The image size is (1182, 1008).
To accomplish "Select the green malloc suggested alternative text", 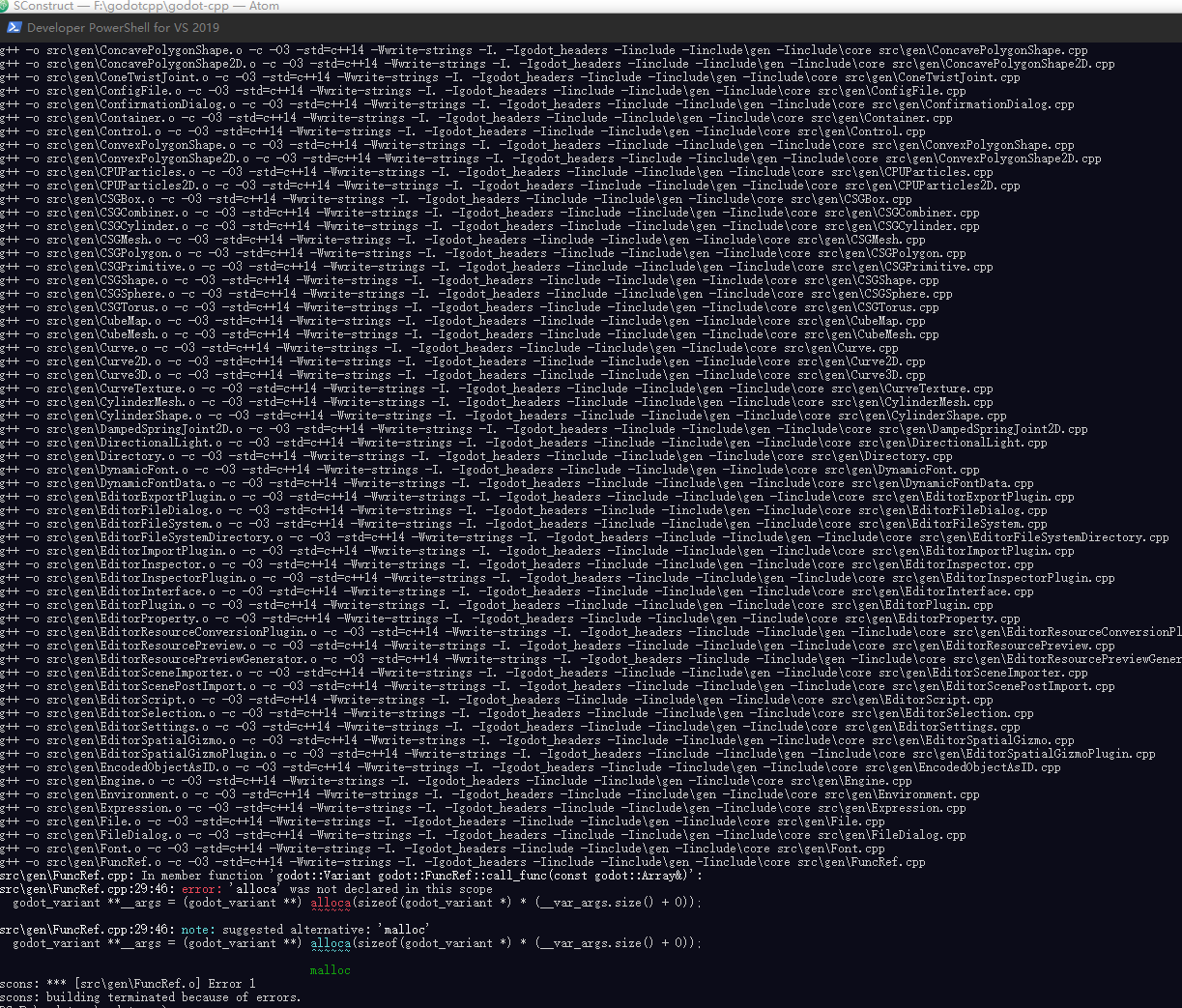I will (330, 969).
